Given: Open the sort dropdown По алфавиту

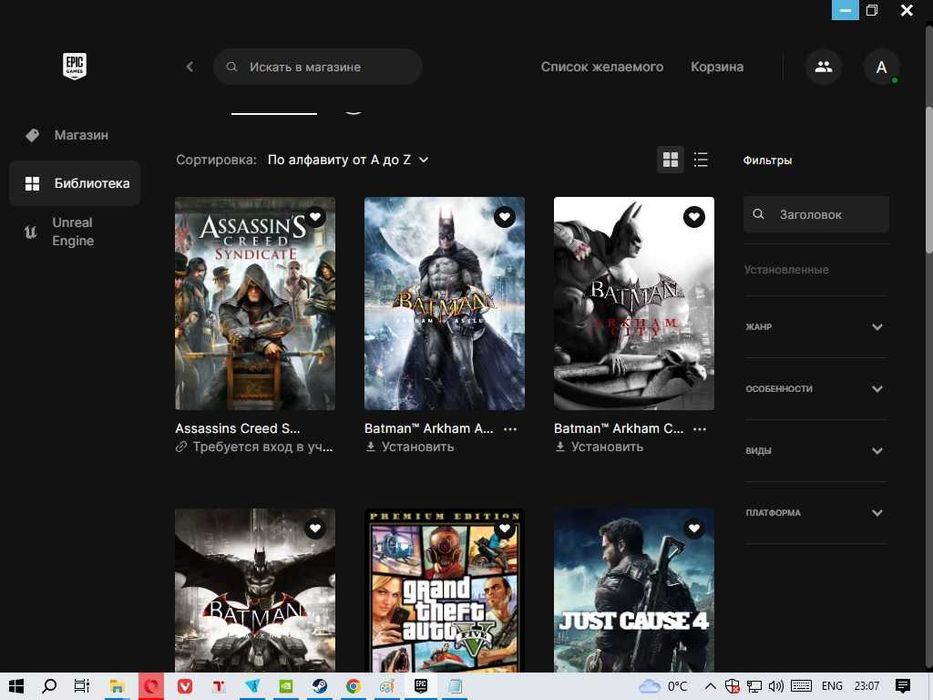Looking at the screenshot, I should 348,160.
